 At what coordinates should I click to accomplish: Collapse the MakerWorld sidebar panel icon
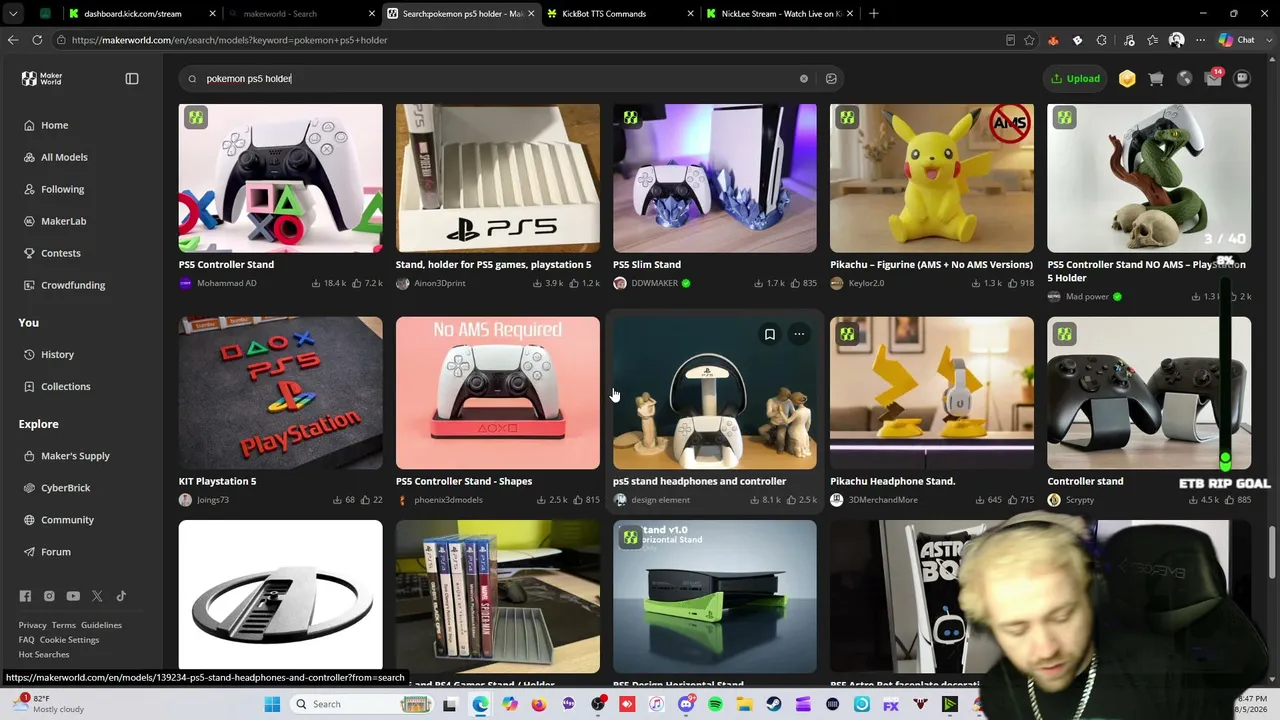pos(132,79)
